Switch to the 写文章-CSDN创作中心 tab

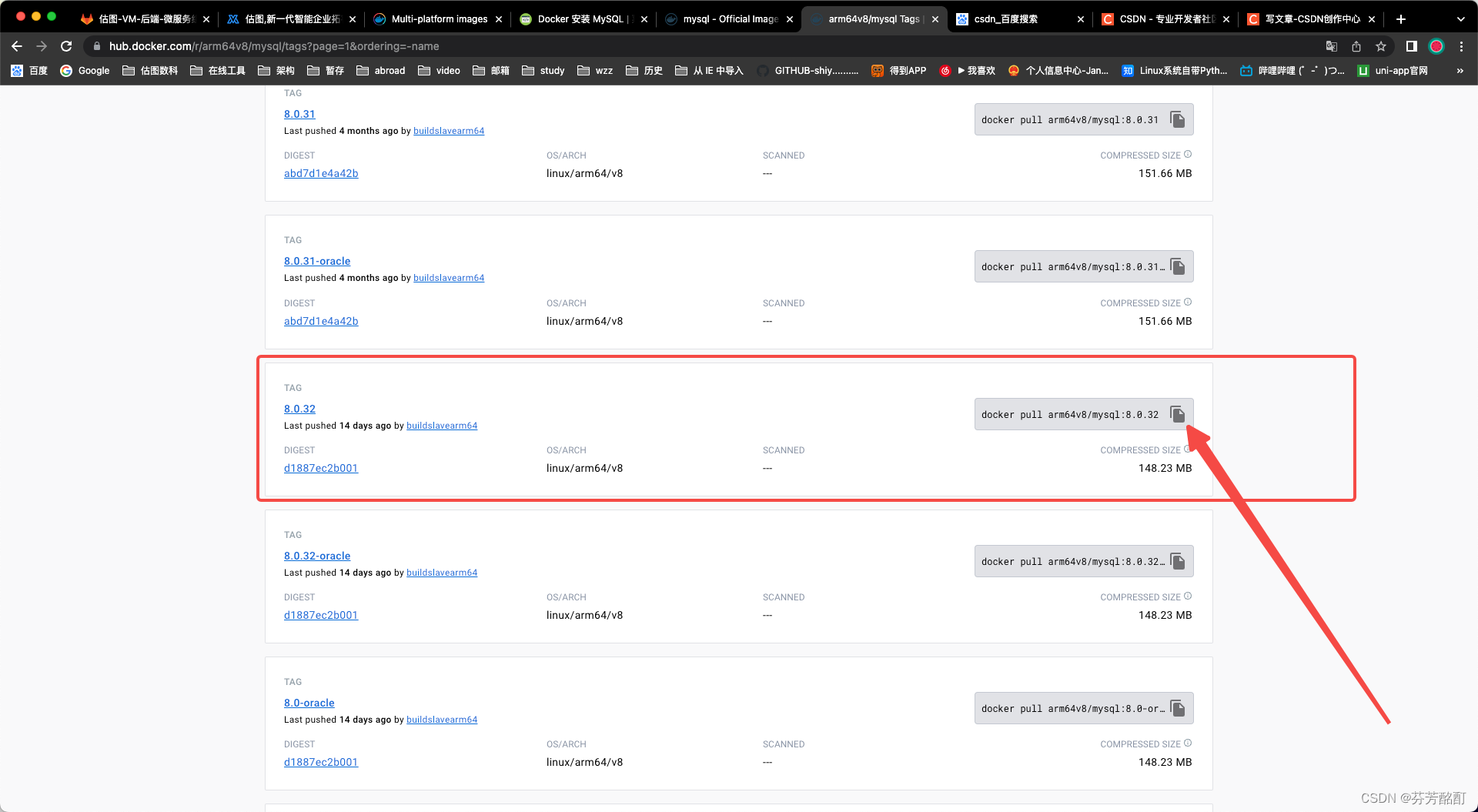pyautogui.click(x=1312, y=19)
